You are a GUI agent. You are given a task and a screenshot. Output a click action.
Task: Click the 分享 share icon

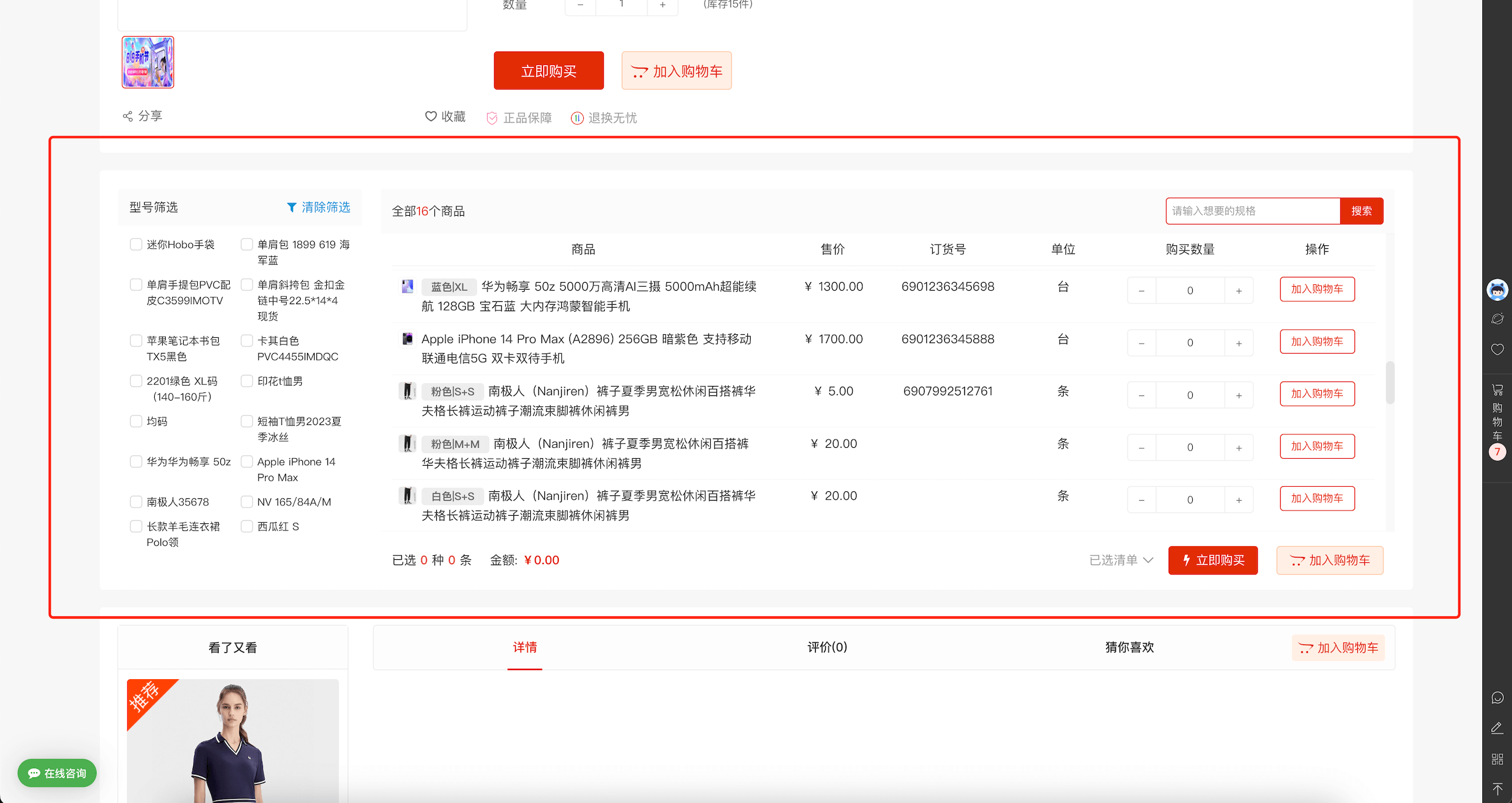127,116
